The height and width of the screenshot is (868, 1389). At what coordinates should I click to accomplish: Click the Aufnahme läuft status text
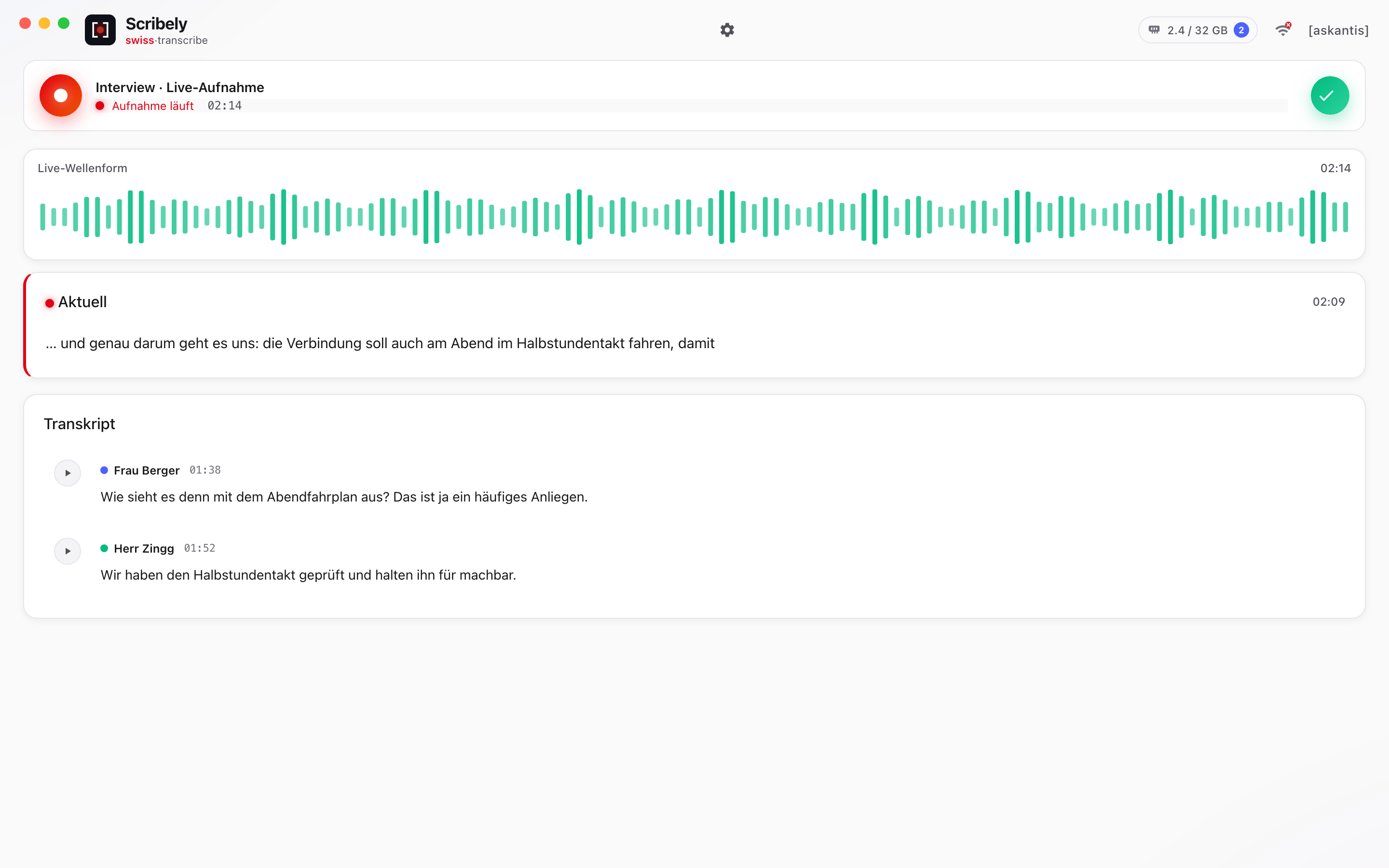click(x=153, y=106)
